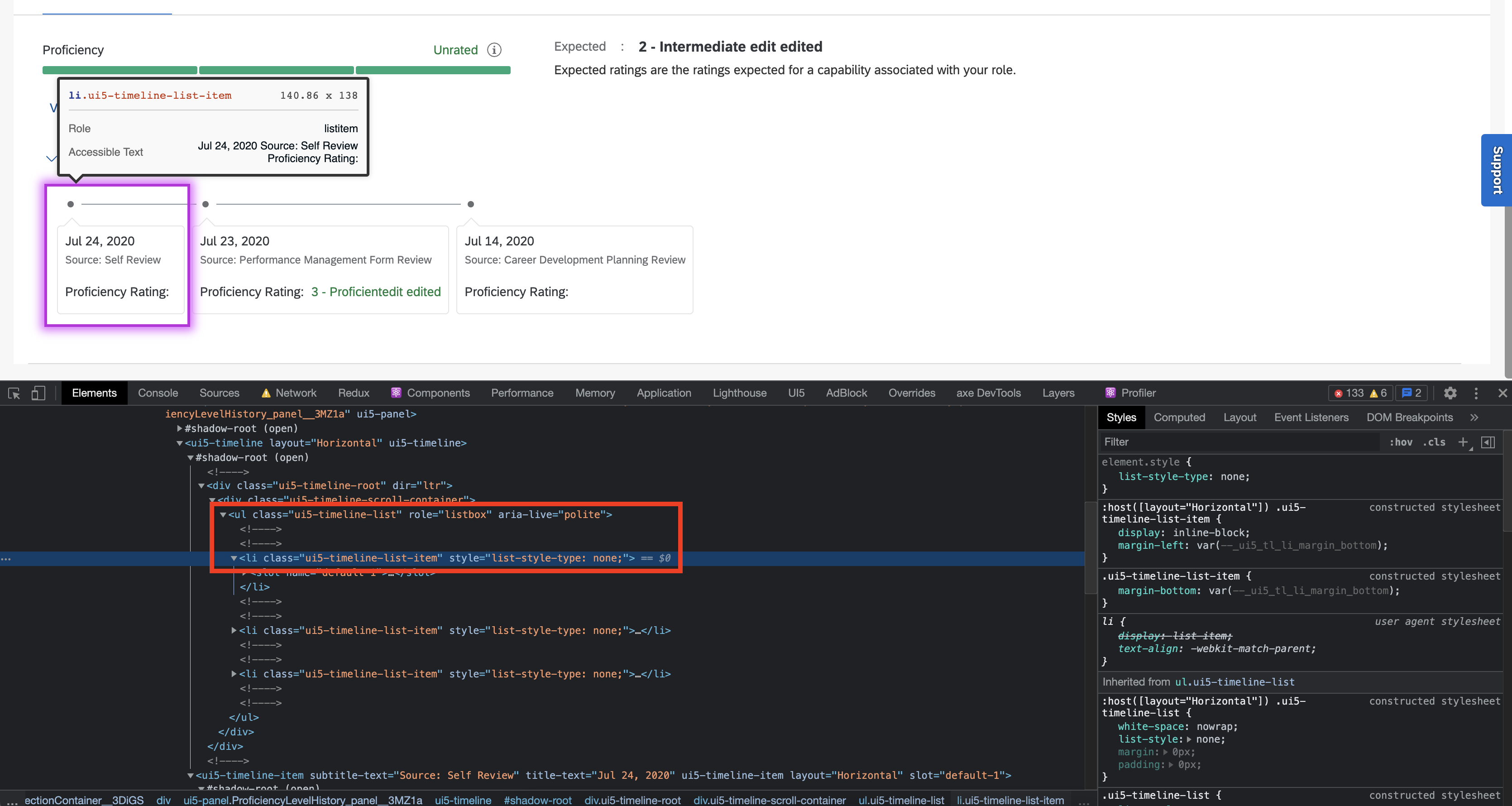Click the 3 - Proficientedit edited rating link

(376, 292)
